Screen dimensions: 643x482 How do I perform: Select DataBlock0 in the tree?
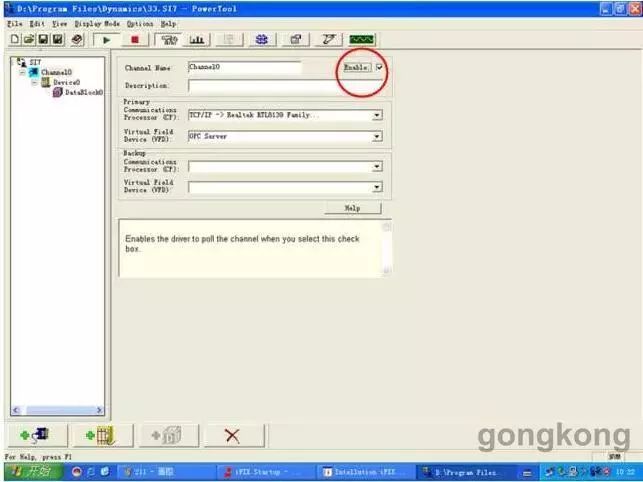pyautogui.click(x=84, y=92)
